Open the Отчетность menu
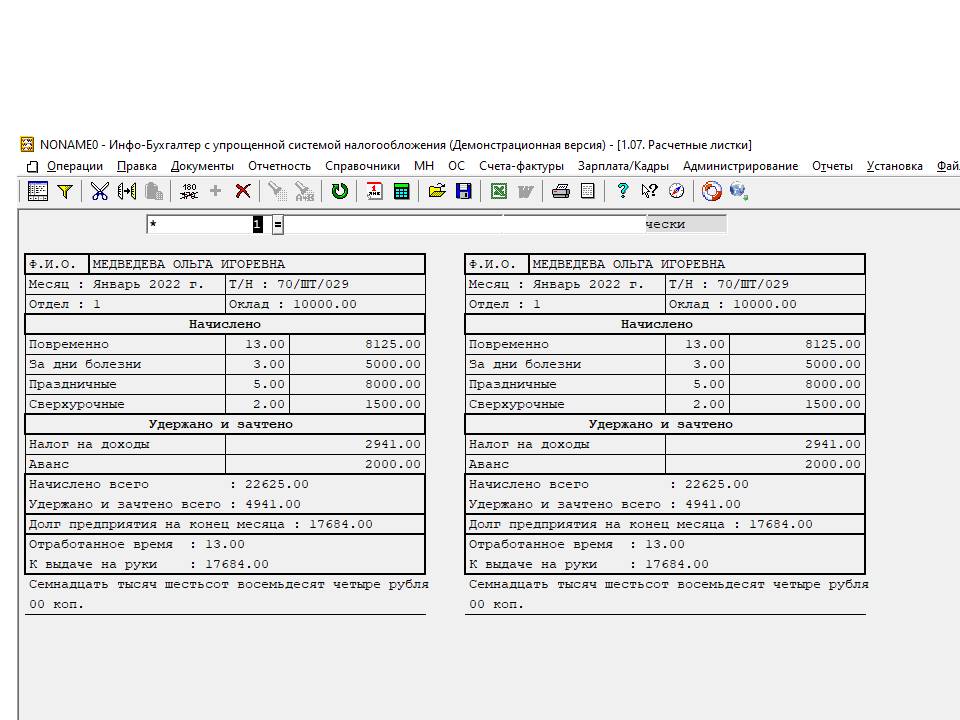 coord(279,166)
